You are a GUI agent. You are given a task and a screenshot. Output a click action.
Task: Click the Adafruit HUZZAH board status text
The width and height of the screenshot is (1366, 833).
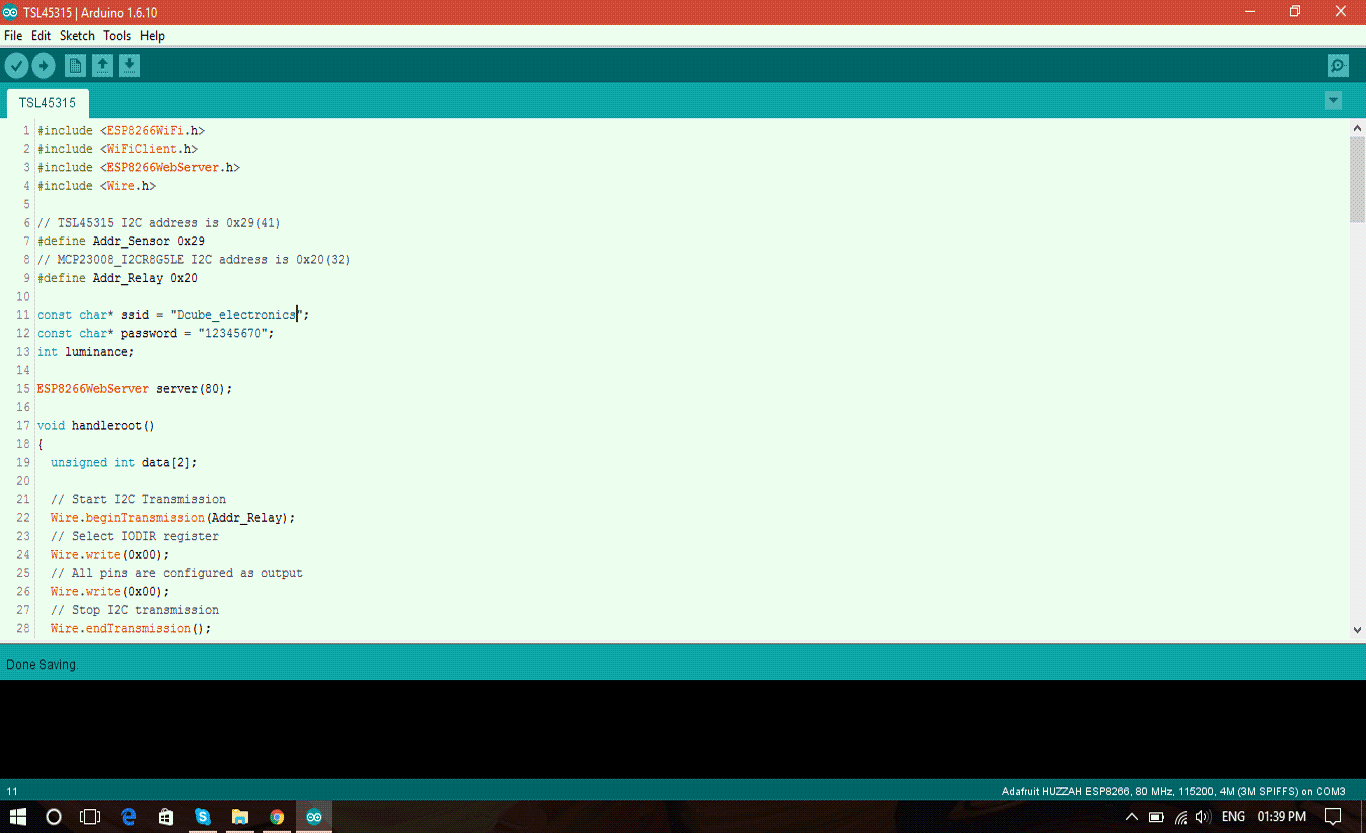(1173, 791)
